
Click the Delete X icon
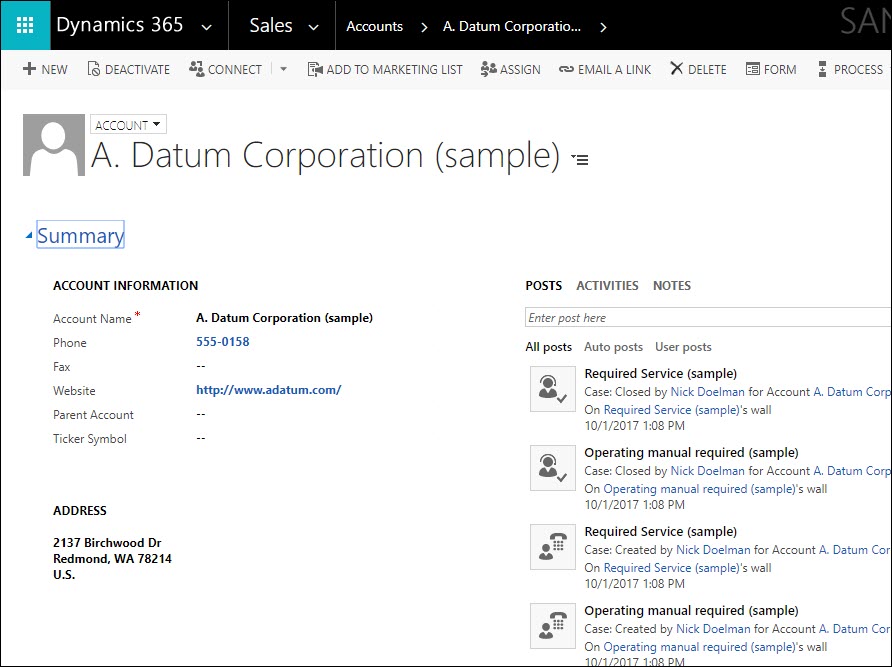pyautogui.click(x=676, y=69)
